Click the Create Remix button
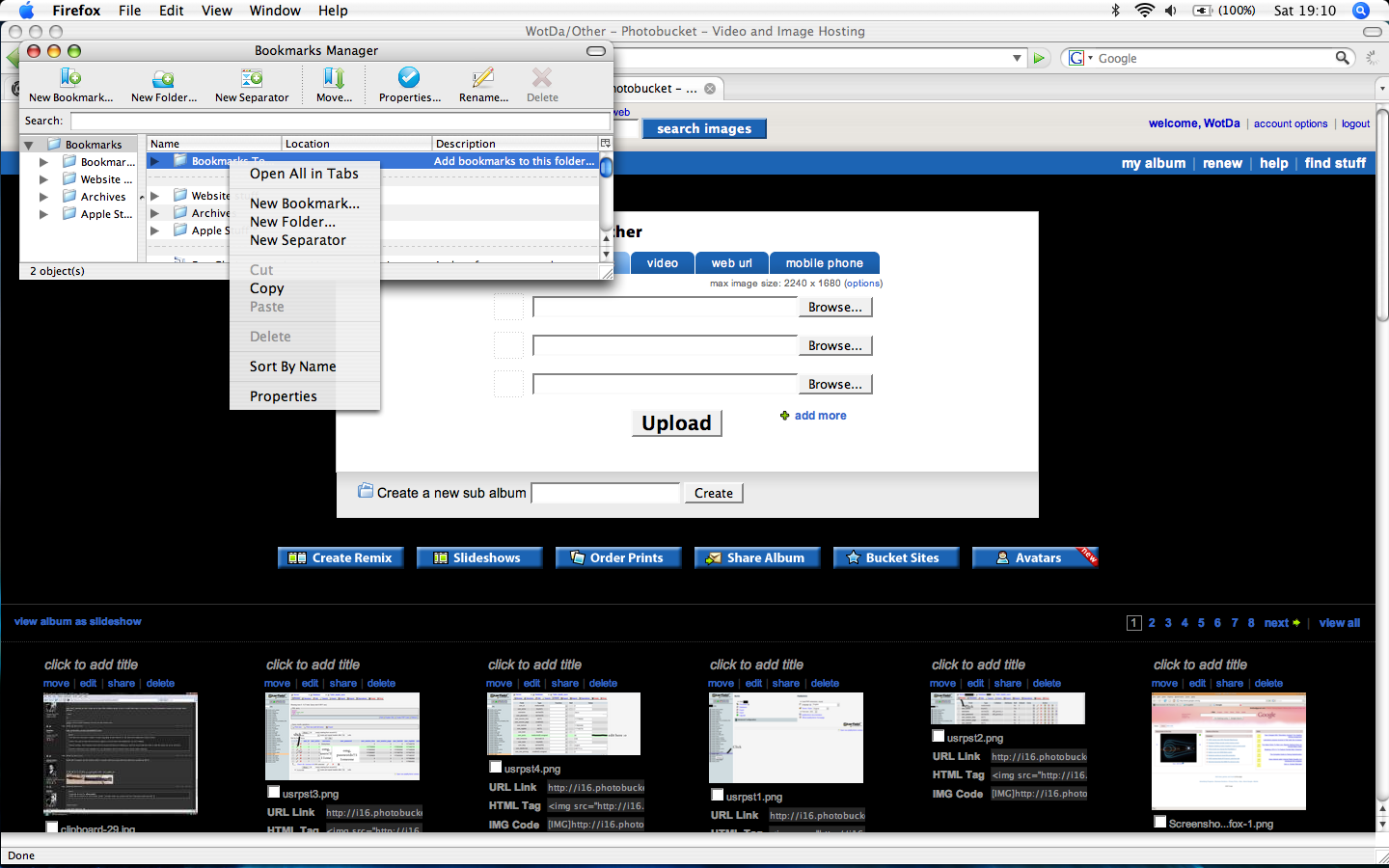Viewport: 1389px width, 868px height. pyautogui.click(x=340, y=557)
